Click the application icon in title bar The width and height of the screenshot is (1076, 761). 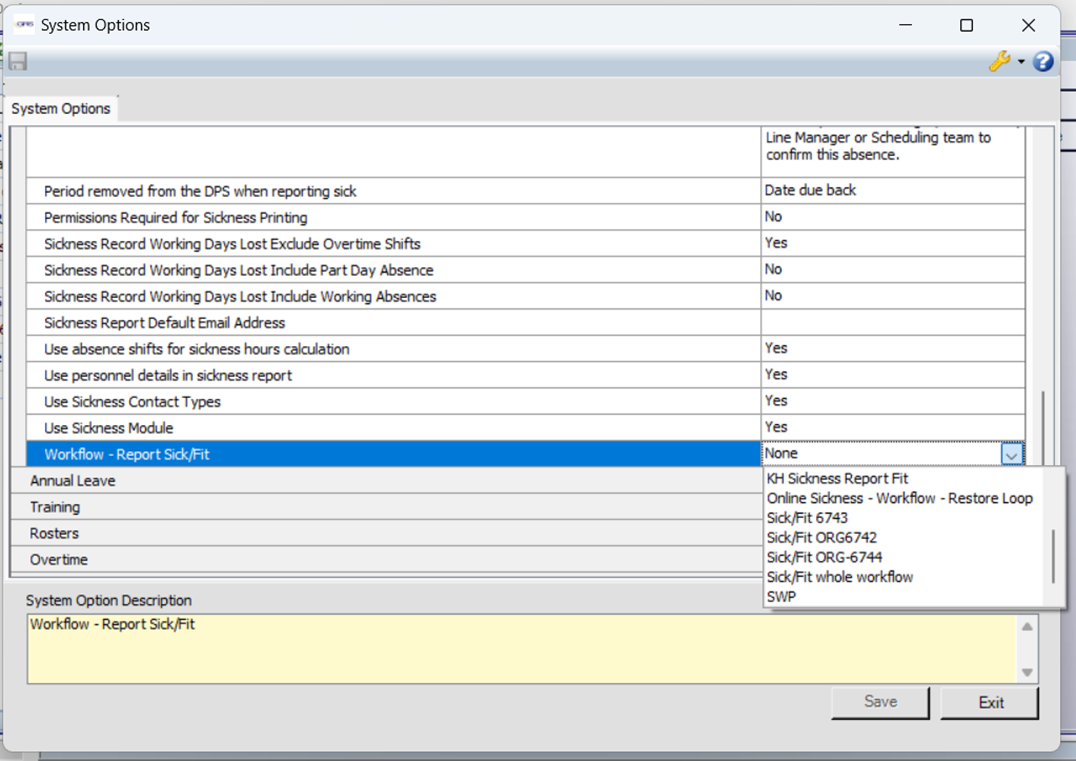tap(24, 25)
